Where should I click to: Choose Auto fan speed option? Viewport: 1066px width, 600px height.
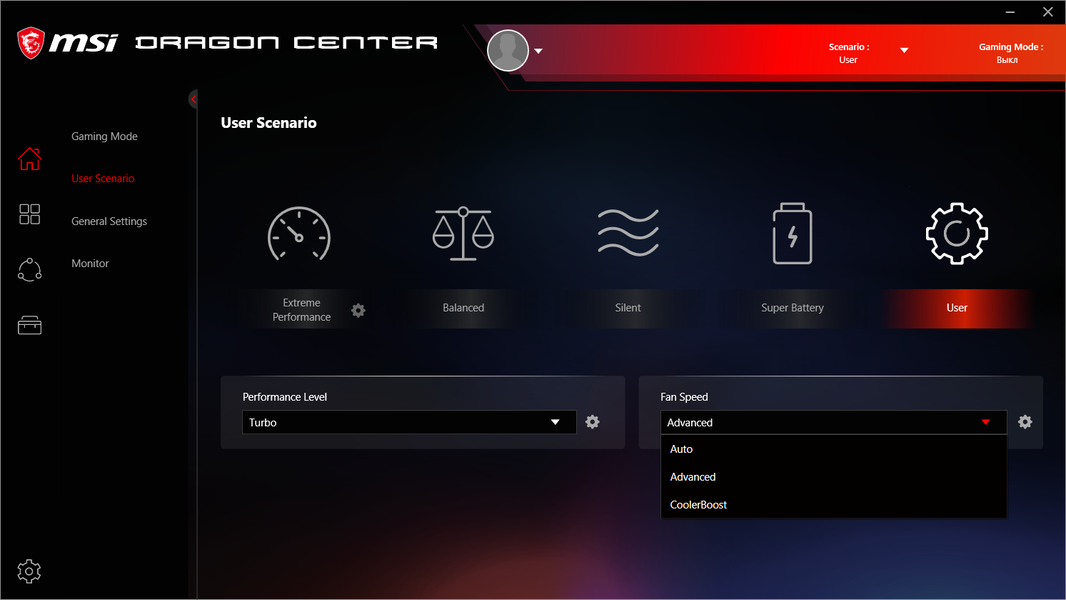coord(833,449)
